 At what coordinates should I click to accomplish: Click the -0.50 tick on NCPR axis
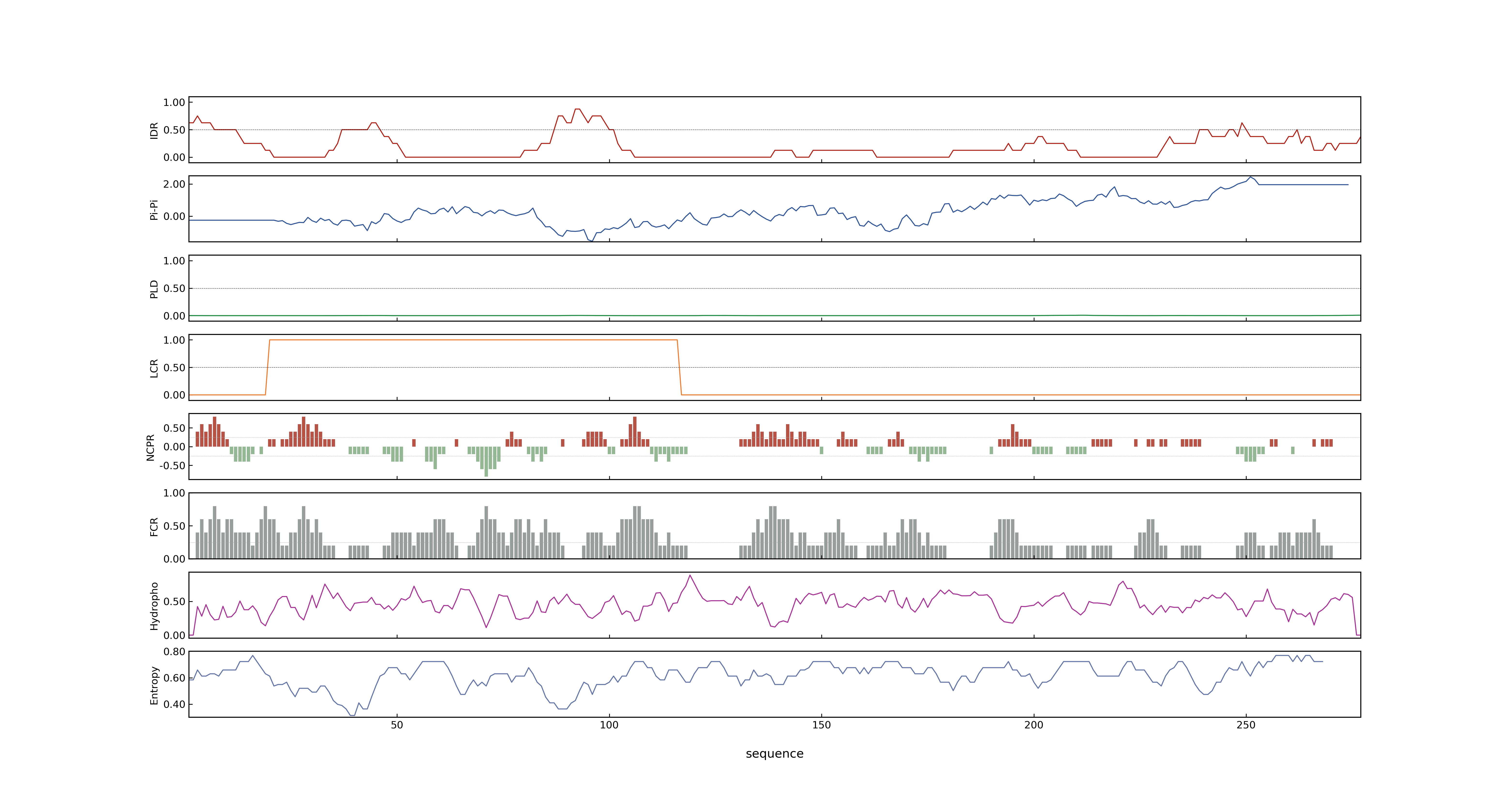[172, 466]
